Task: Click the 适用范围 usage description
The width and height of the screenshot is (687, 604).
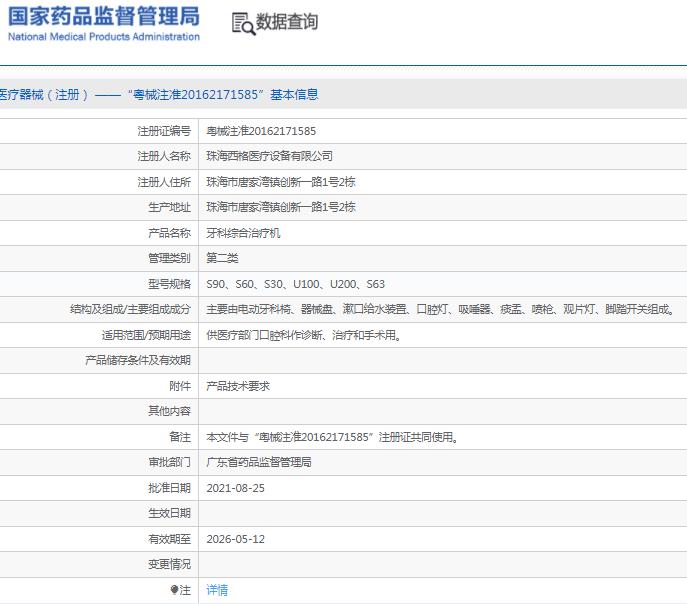Action: pyautogui.click(x=304, y=336)
